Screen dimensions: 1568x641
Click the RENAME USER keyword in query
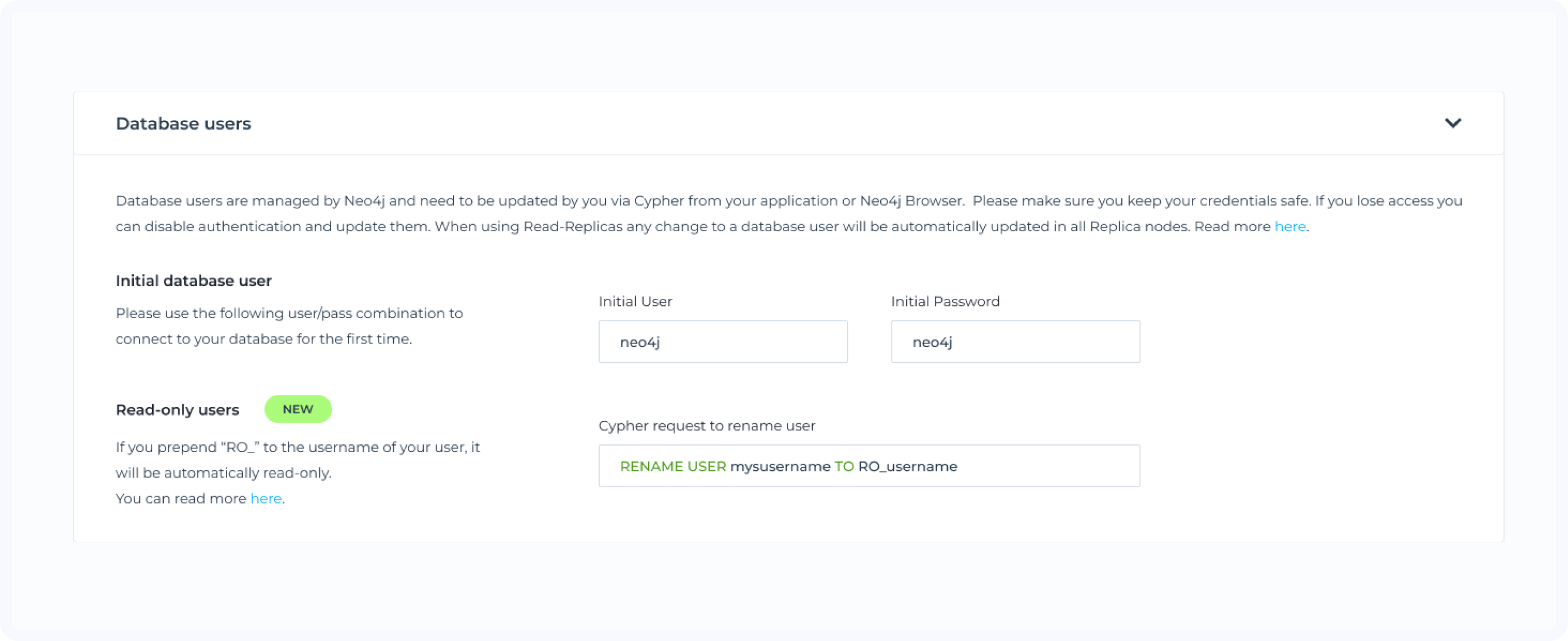pos(673,466)
